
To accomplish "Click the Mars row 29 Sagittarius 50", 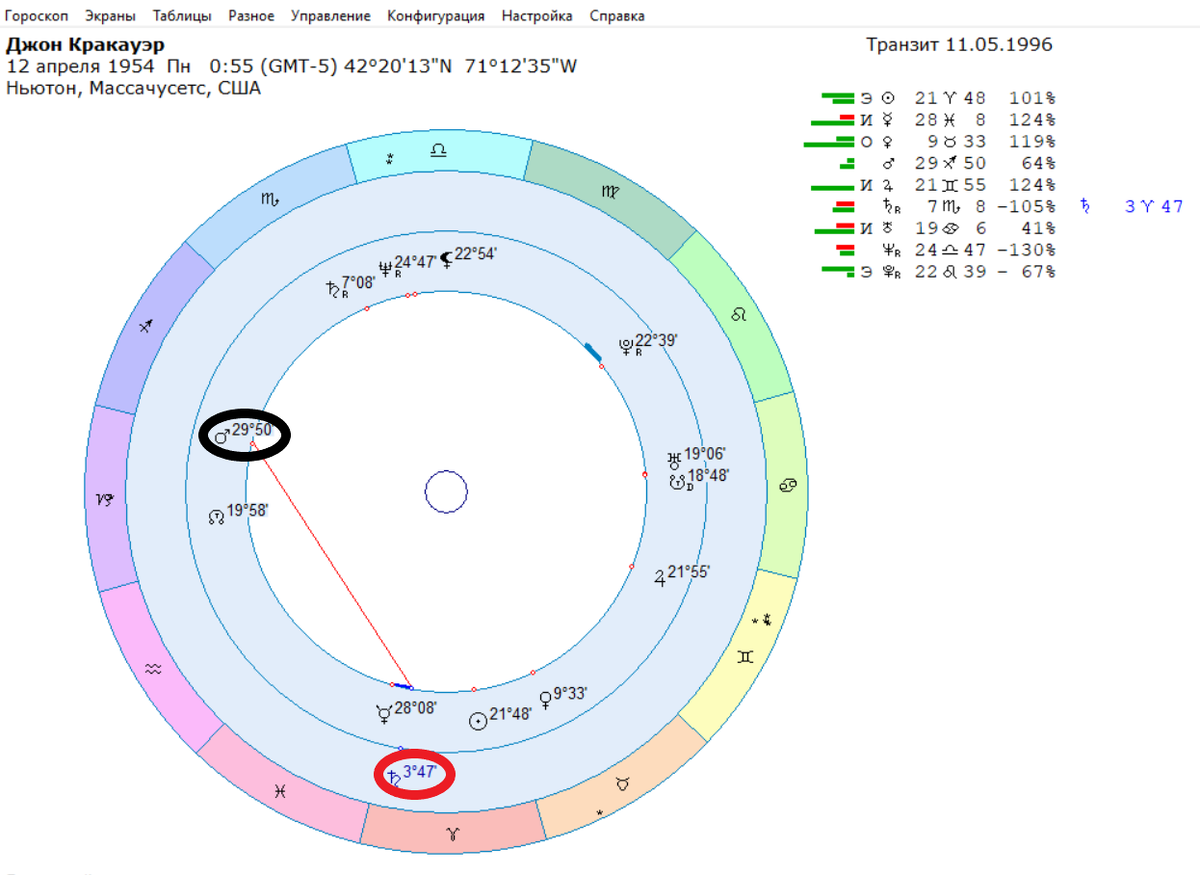I will point(947,163).
